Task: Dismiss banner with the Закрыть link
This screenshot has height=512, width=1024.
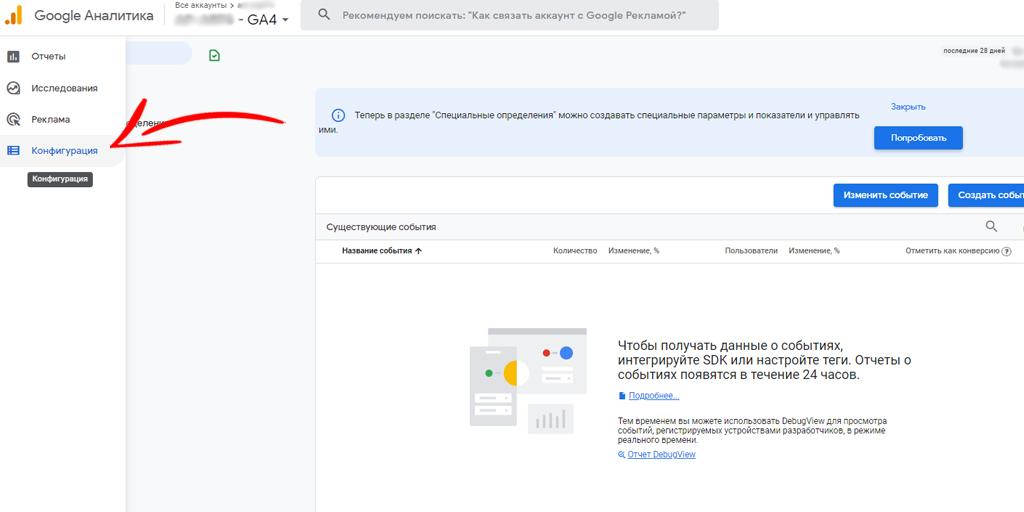Action: click(x=908, y=107)
